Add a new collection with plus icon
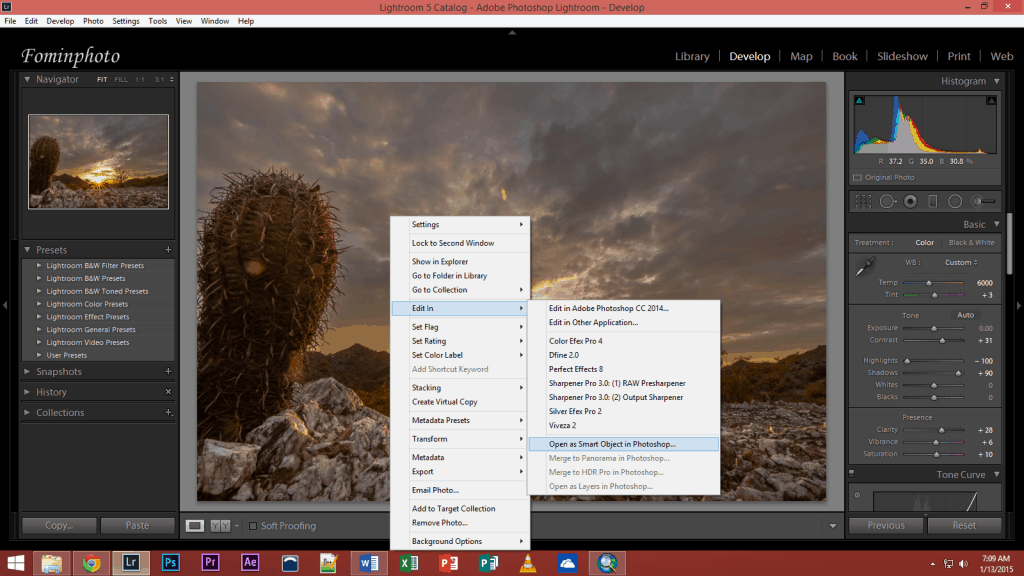 pyautogui.click(x=168, y=412)
